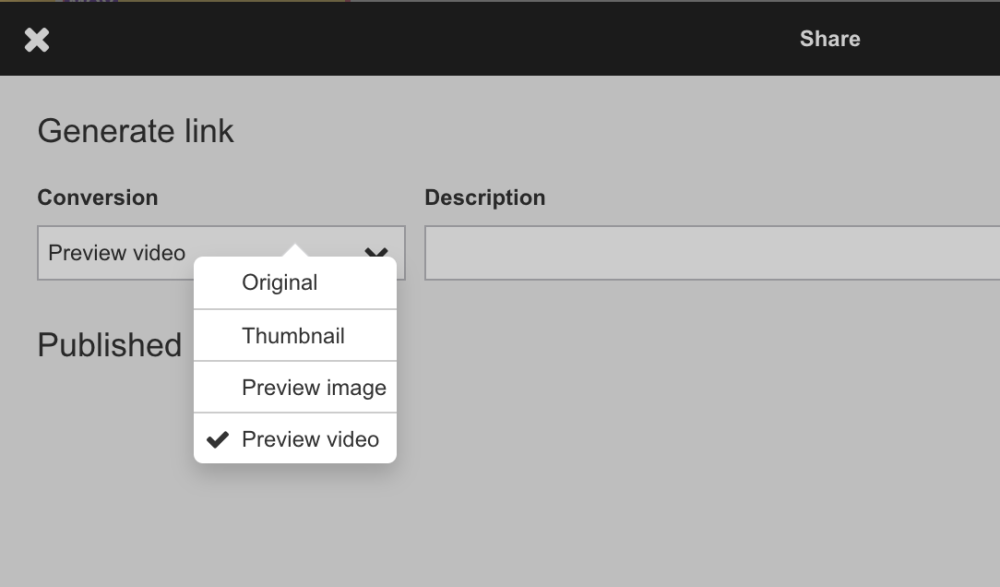Close the Share dialog with the X icon
This screenshot has height=587, width=1000.
37,40
